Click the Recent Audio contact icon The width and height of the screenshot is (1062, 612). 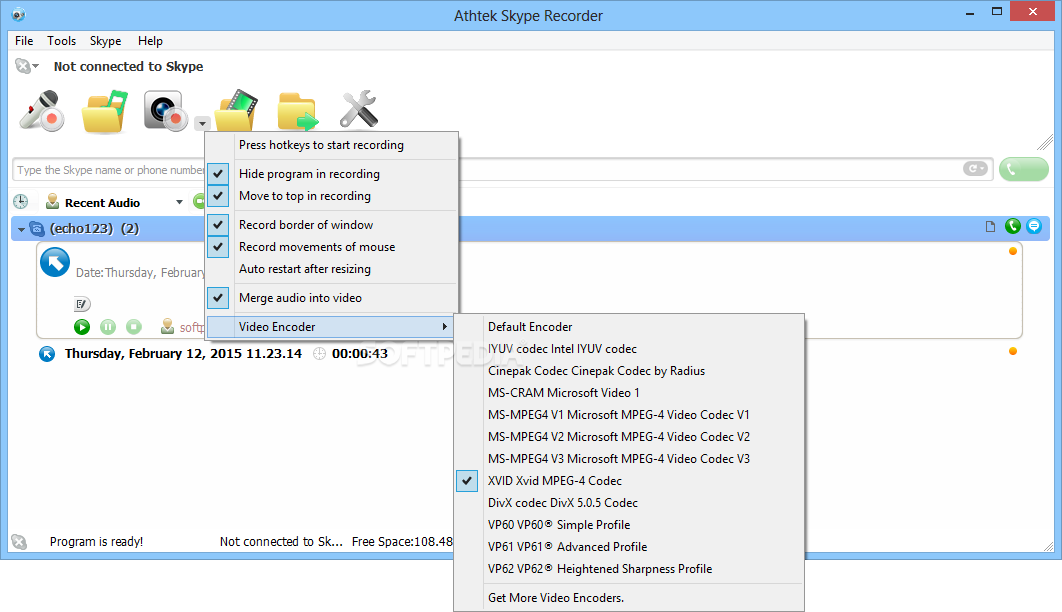[52, 202]
